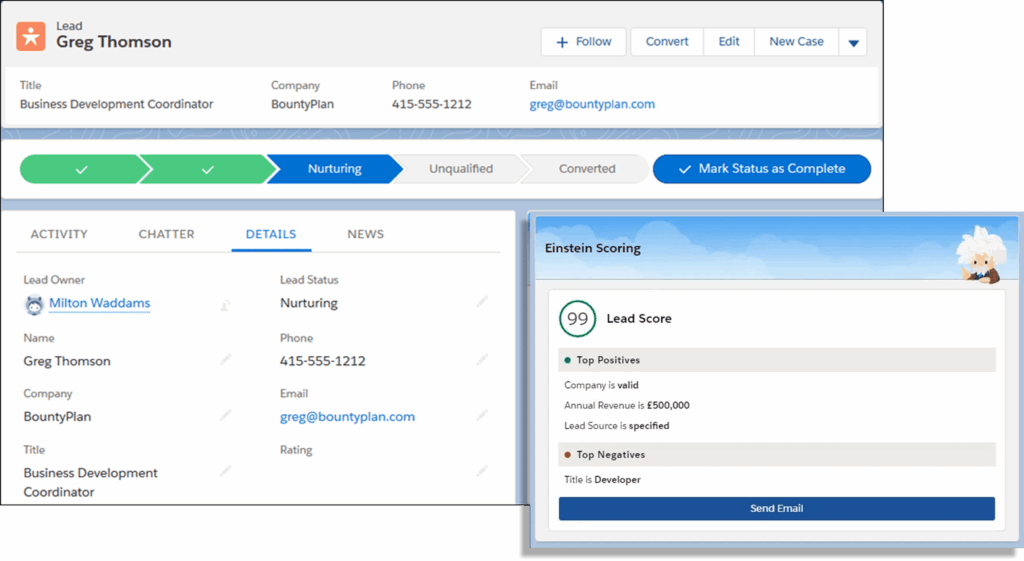Click the plus icon on Follow
This screenshot has height=561, width=1024.
click(562, 42)
